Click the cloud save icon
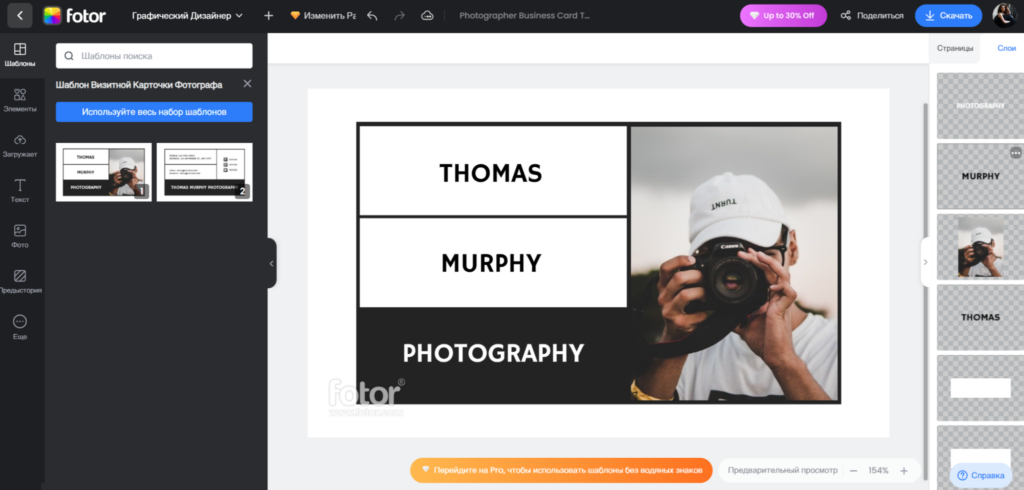 (x=428, y=16)
